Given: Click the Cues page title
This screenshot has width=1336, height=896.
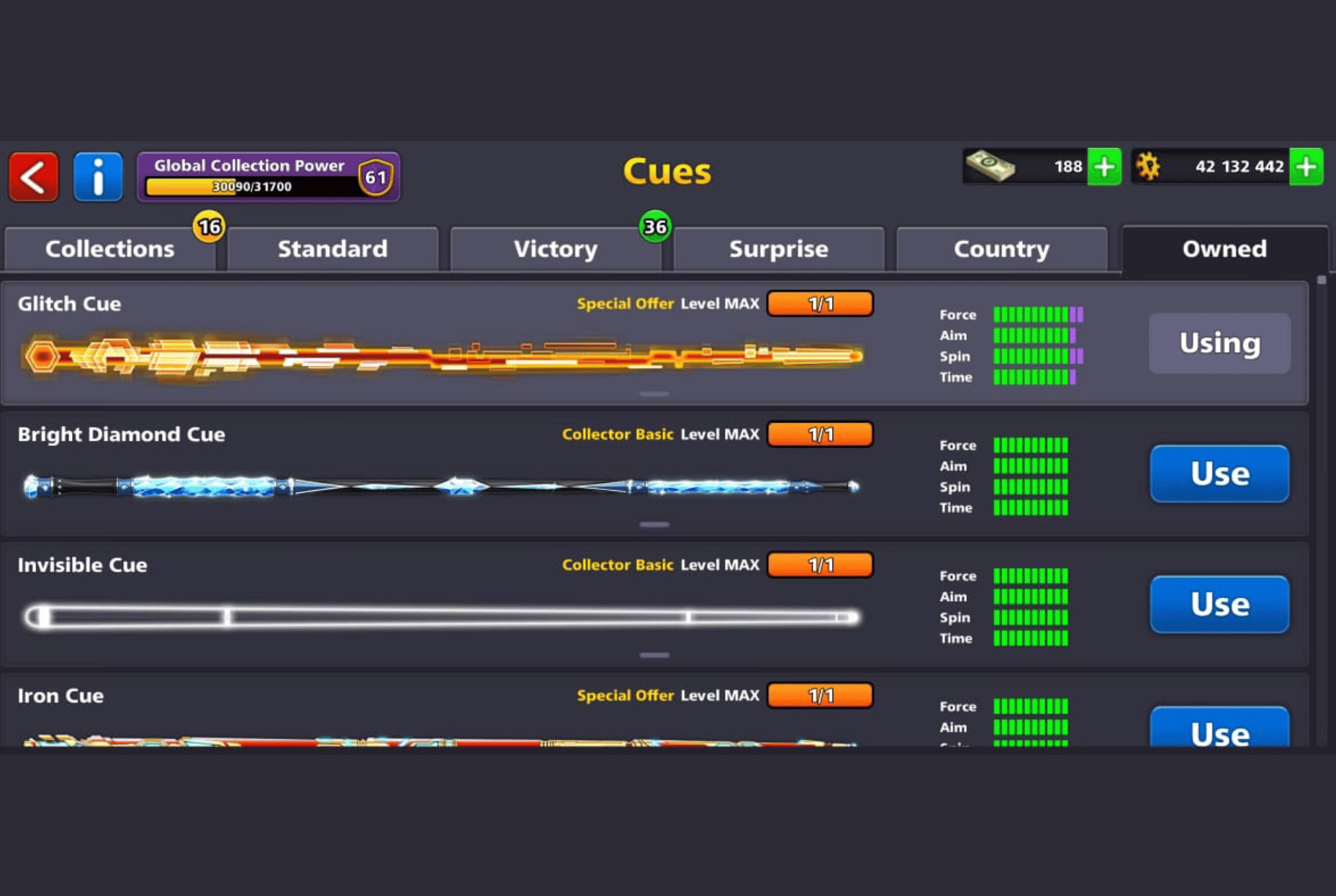Looking at the screenshot, I should (667, 172).
